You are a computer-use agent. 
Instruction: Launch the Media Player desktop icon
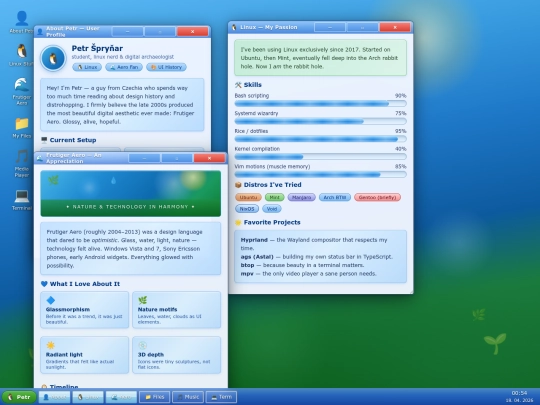(21, 164)
